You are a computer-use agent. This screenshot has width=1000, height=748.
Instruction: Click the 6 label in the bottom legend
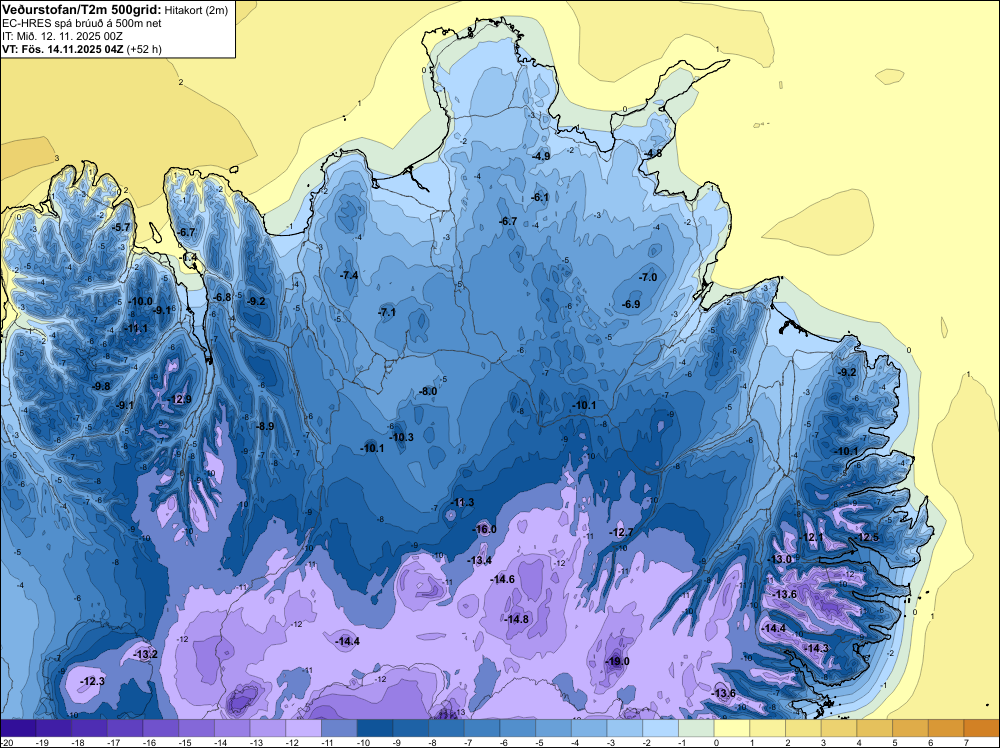click(x=930, y=742)
